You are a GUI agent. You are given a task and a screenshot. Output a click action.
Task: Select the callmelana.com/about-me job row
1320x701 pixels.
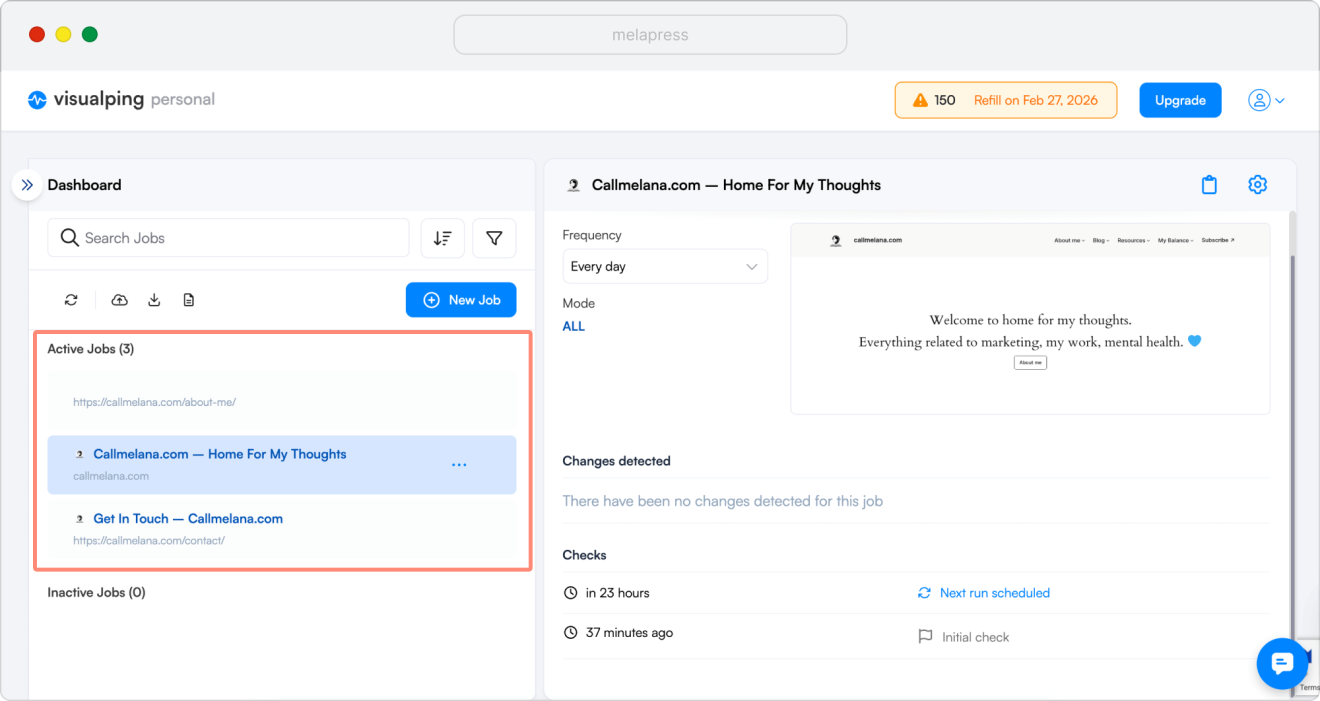pyautogui.click(x=282, y=402)
